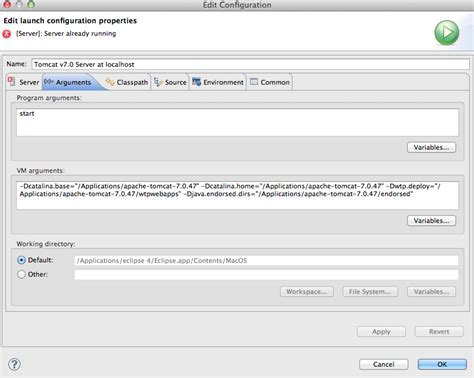Click the Default working directory path field
The height and width of the screenshot is (378, 474).
266,260
